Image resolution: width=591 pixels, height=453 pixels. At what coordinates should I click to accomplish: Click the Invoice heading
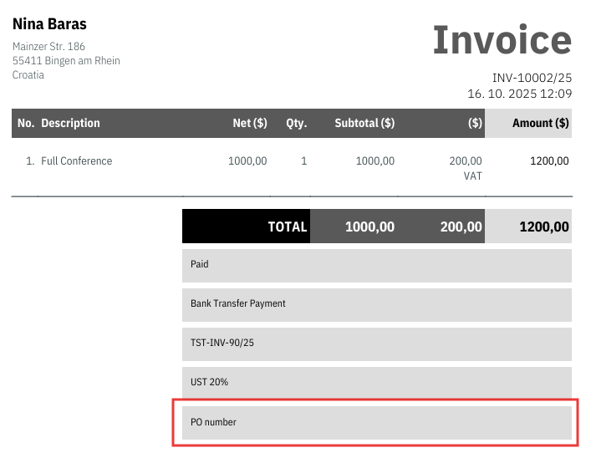tap(502, 40)
